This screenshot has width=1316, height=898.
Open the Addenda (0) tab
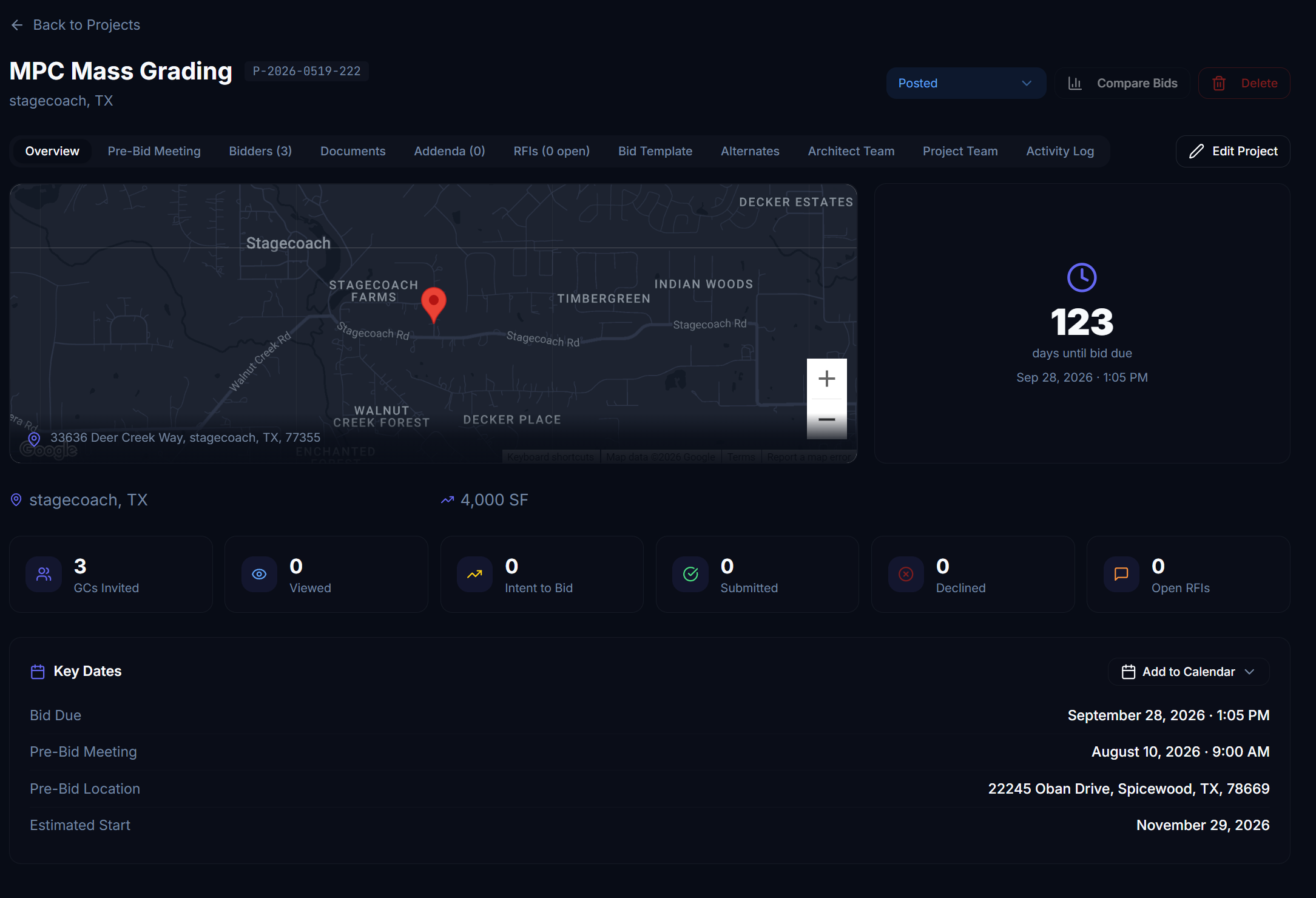tap(450, 151)
